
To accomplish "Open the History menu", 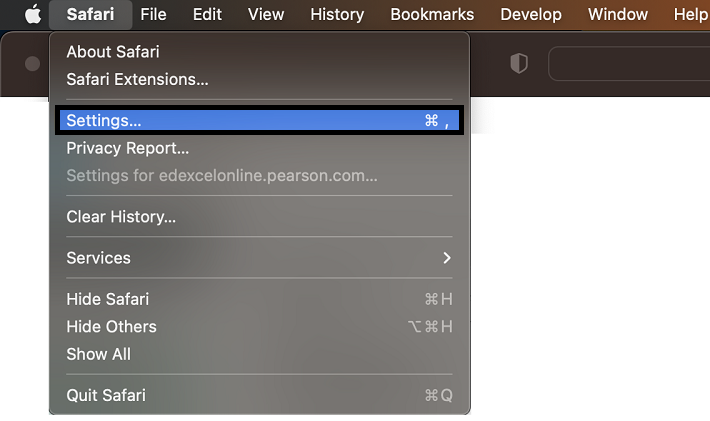I will (337, 14).
